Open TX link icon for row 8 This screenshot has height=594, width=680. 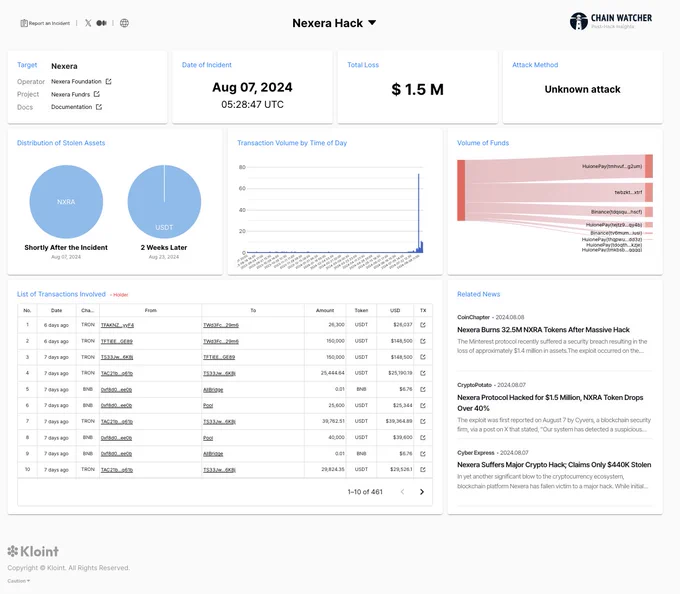point(423,437)
